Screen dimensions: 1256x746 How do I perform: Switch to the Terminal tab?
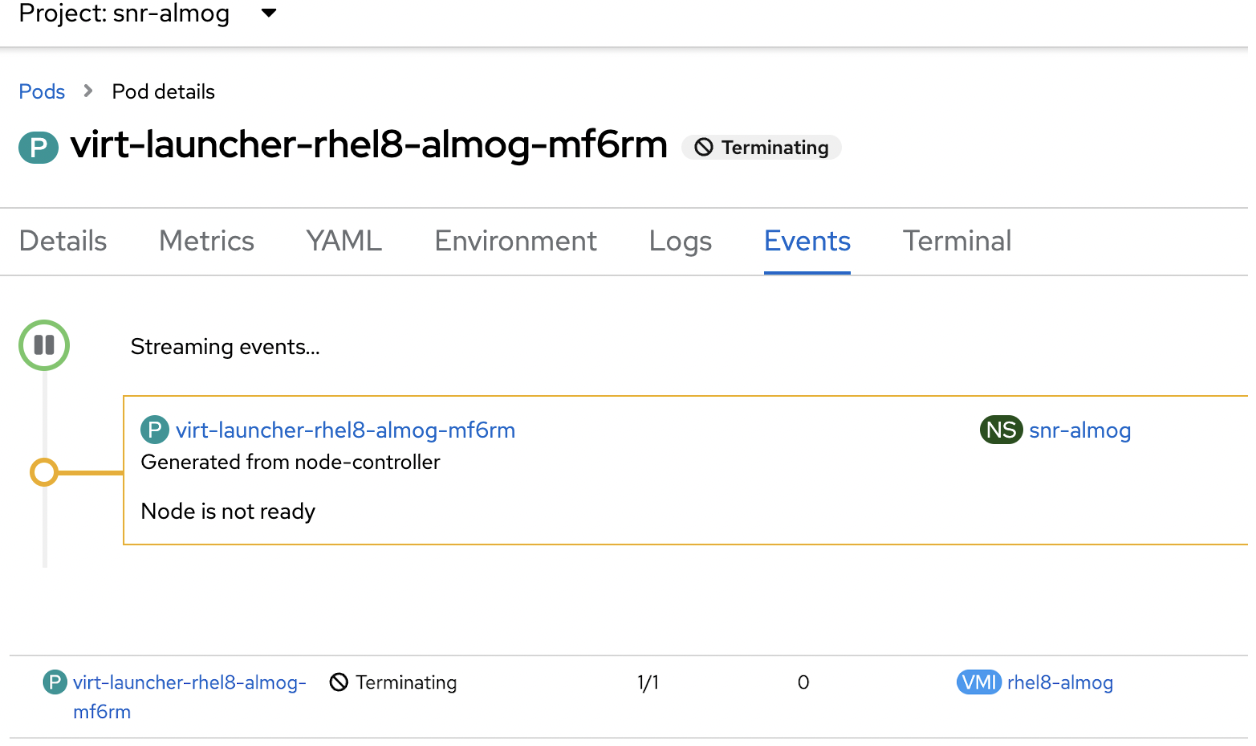(957, 241)
